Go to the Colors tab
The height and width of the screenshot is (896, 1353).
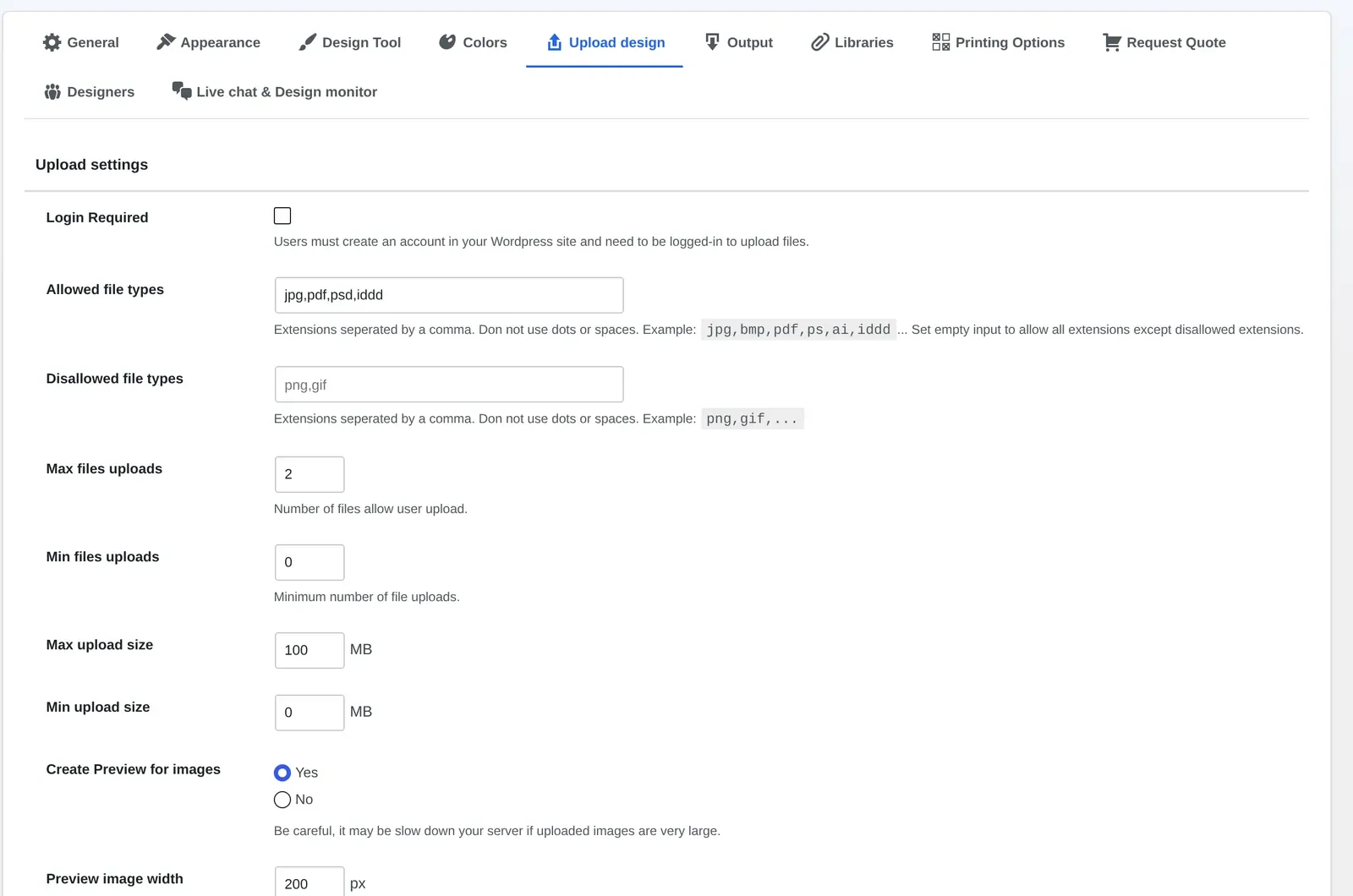click(473, 42)
